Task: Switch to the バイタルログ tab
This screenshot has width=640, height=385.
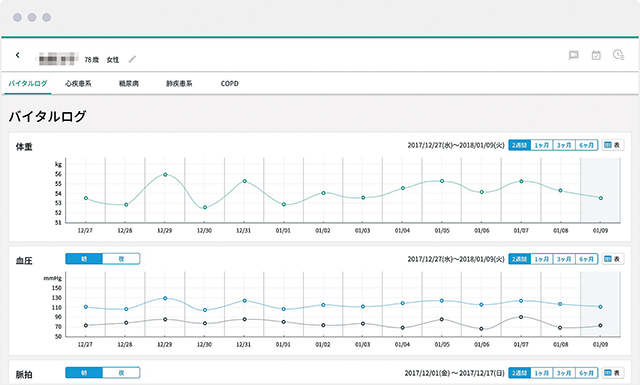Action: click(x=28, y=83)
